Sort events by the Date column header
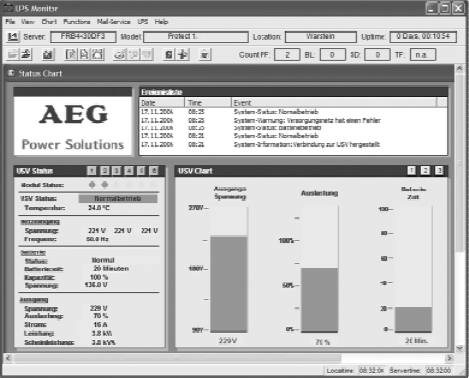 click(162, 103)
